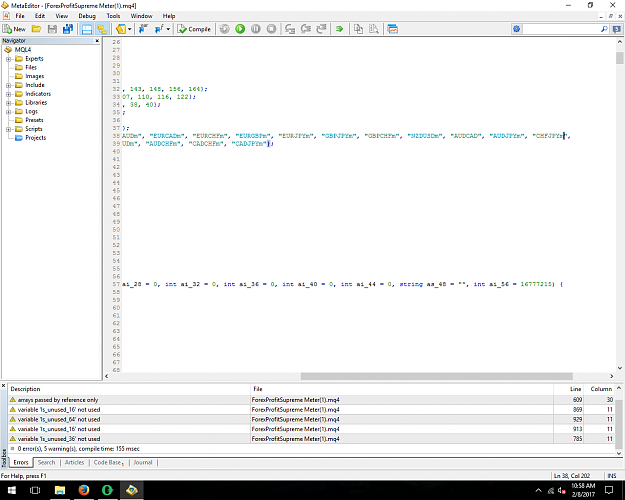Expand the Include folder
The image size is (625, 500).
click(x=8, y=85)
